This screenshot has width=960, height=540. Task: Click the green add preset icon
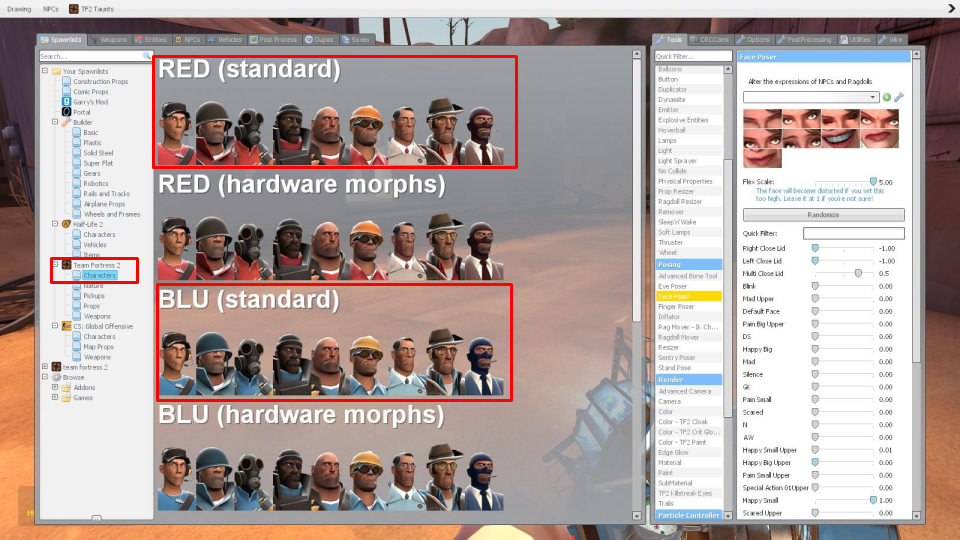point(887,97)
